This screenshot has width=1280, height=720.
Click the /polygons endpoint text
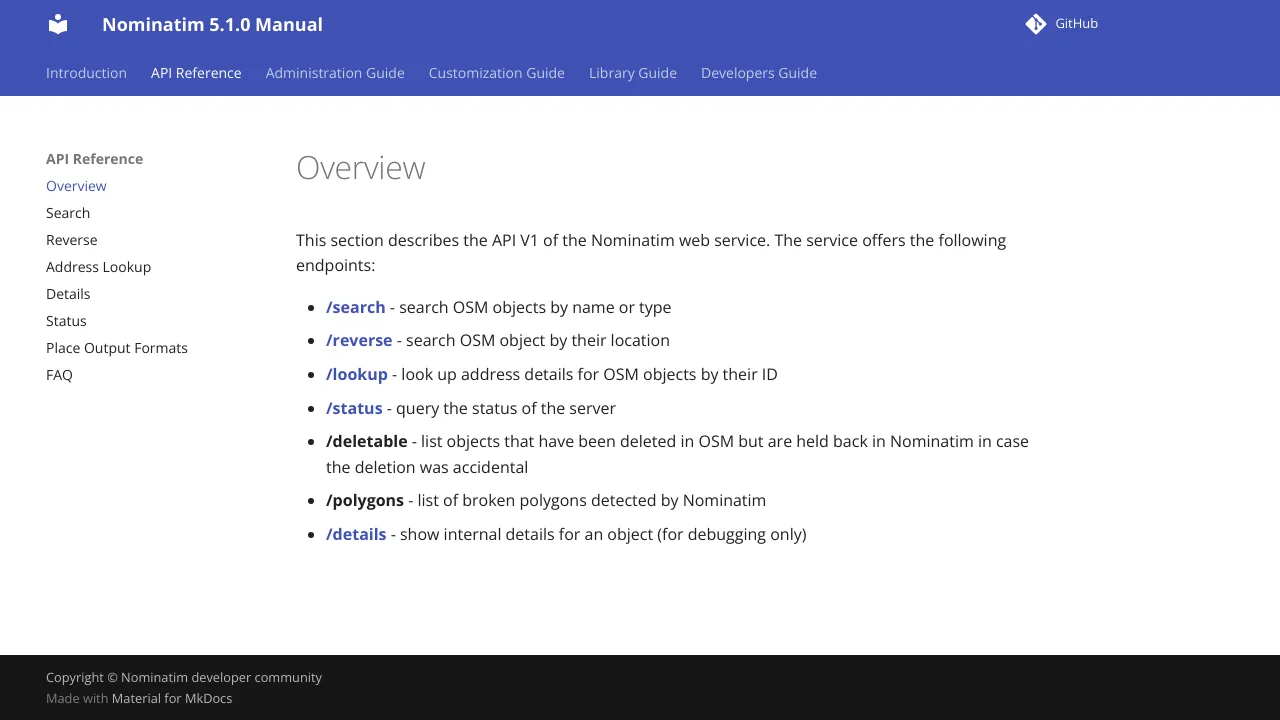pos(365,500)
